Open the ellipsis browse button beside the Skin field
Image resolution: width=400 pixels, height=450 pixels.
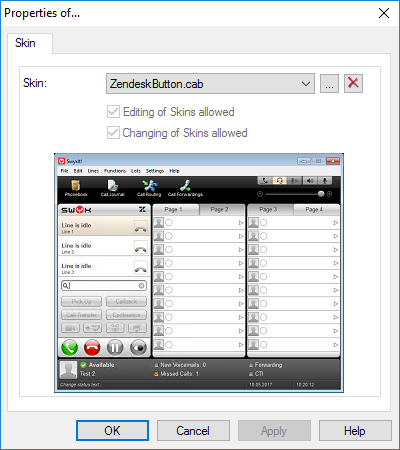pyautogui.click(x=329, y=83)
